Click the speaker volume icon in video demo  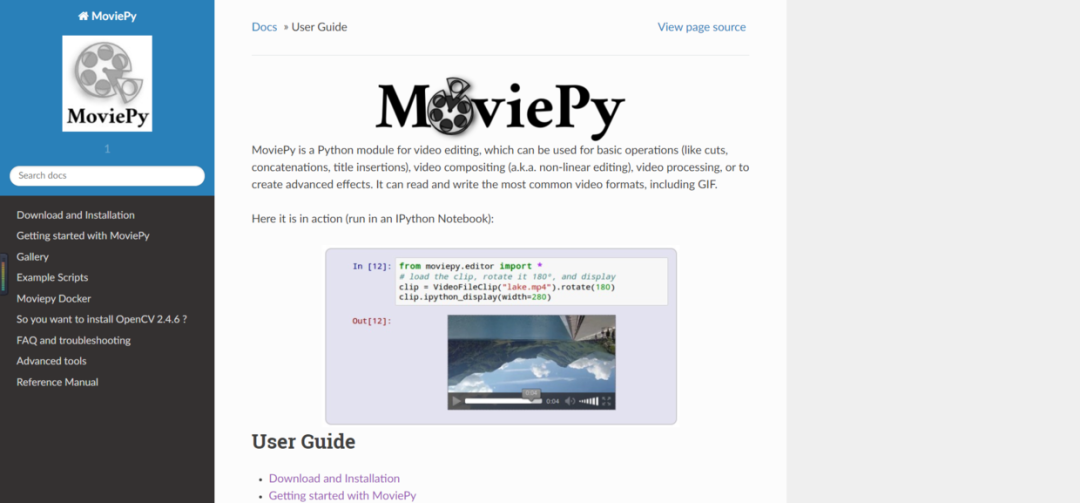coord(570,401)
